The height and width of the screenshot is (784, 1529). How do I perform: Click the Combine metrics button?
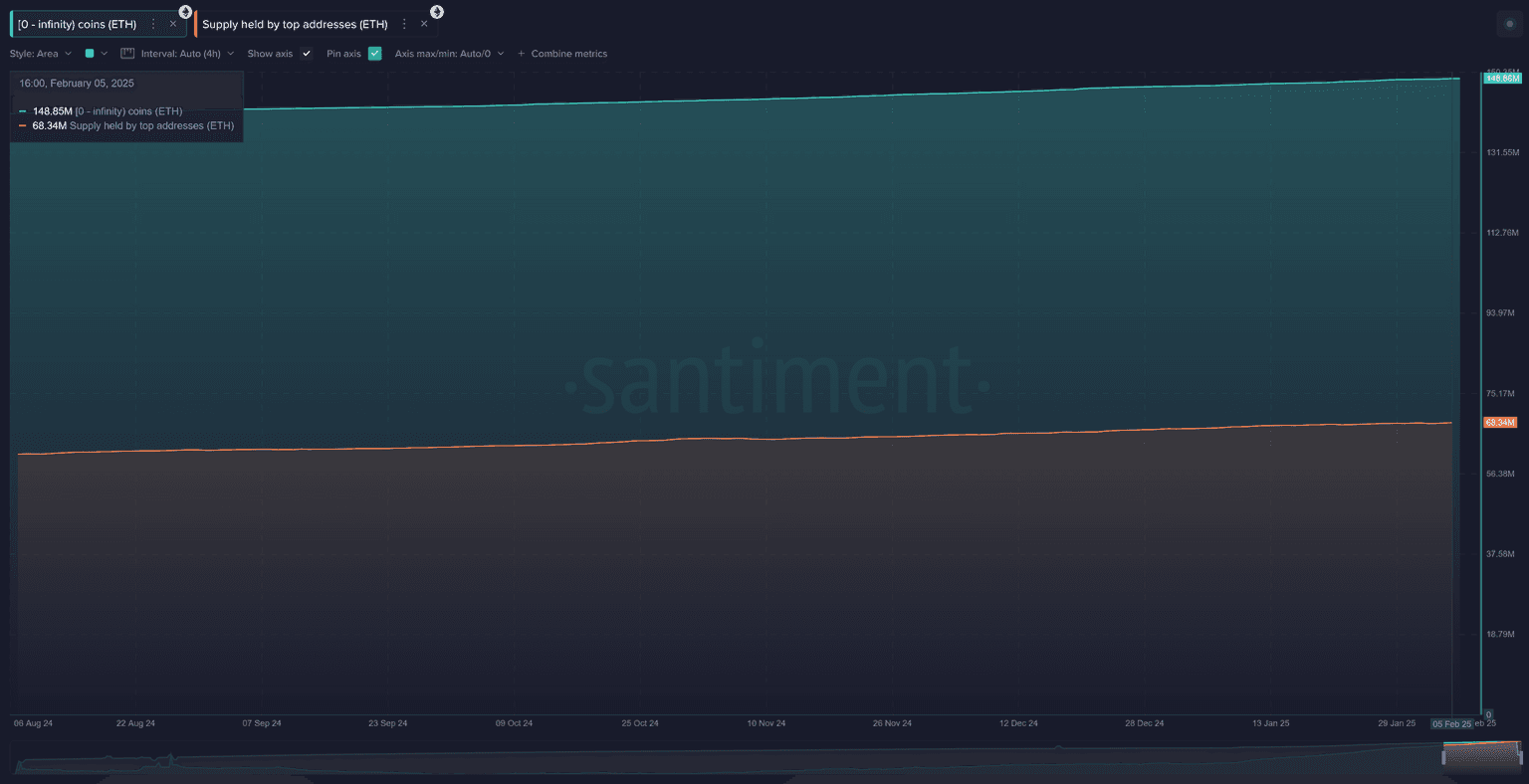pos(568,54)
